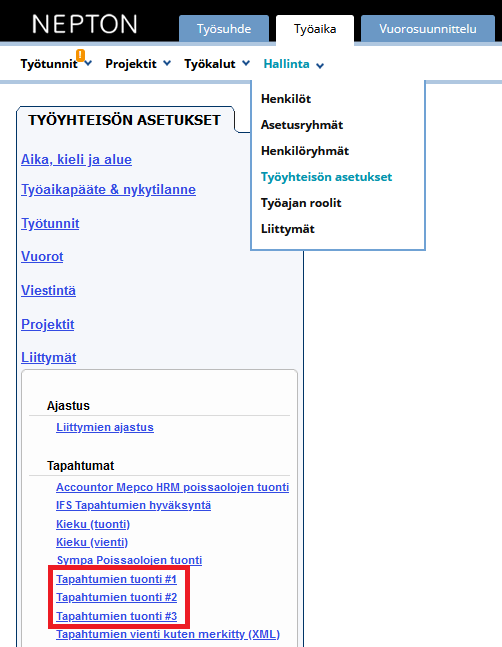Viewport: 502px width, 647px height.
Task: Switch to the Työsuhde tab
Action: [x=224, y=29]
